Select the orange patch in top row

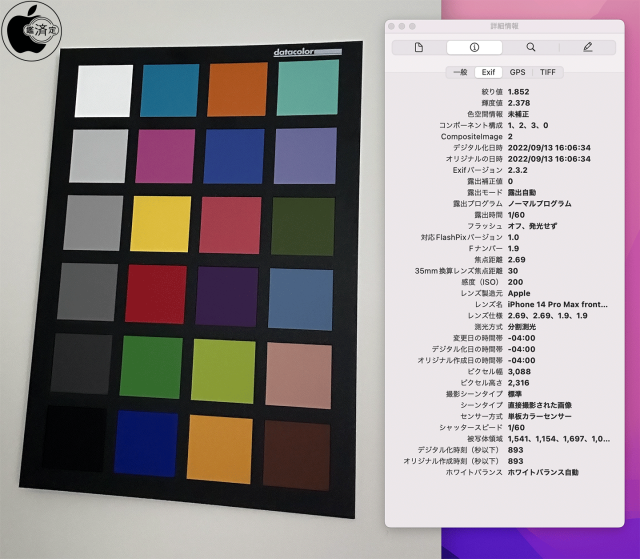pos(238,90)
